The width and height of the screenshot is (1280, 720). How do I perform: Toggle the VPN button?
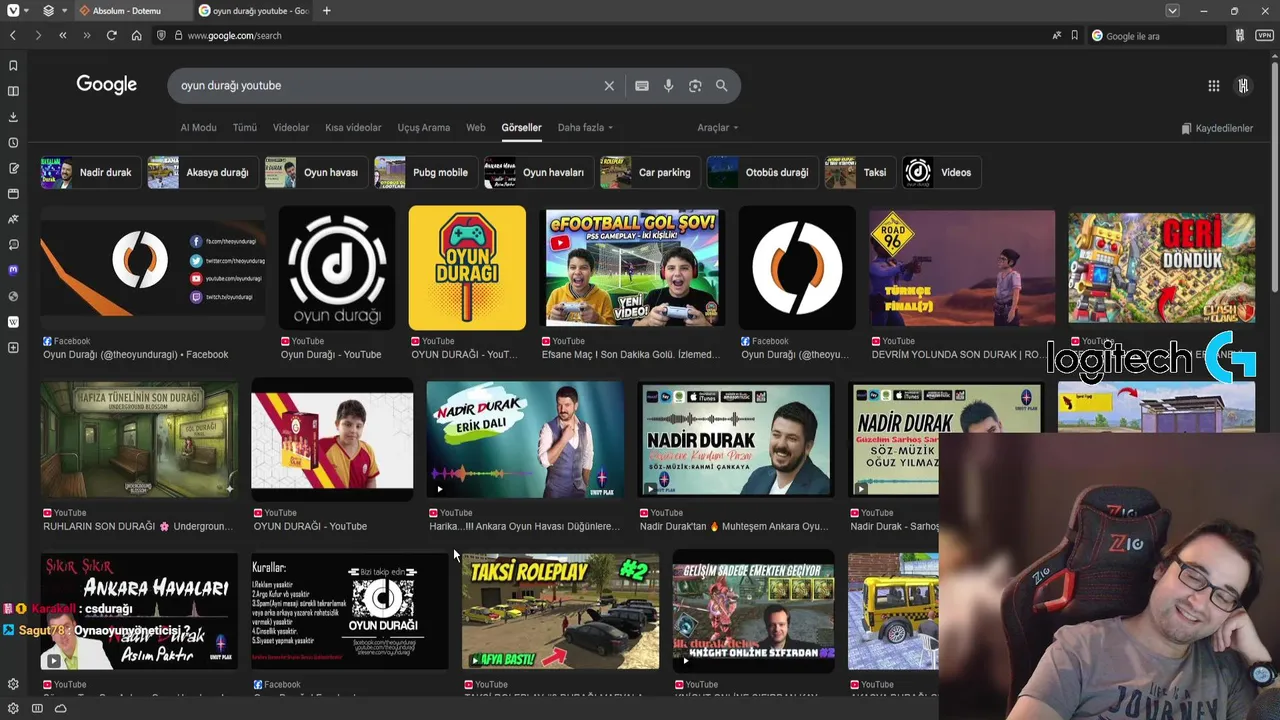(1264, 35)
